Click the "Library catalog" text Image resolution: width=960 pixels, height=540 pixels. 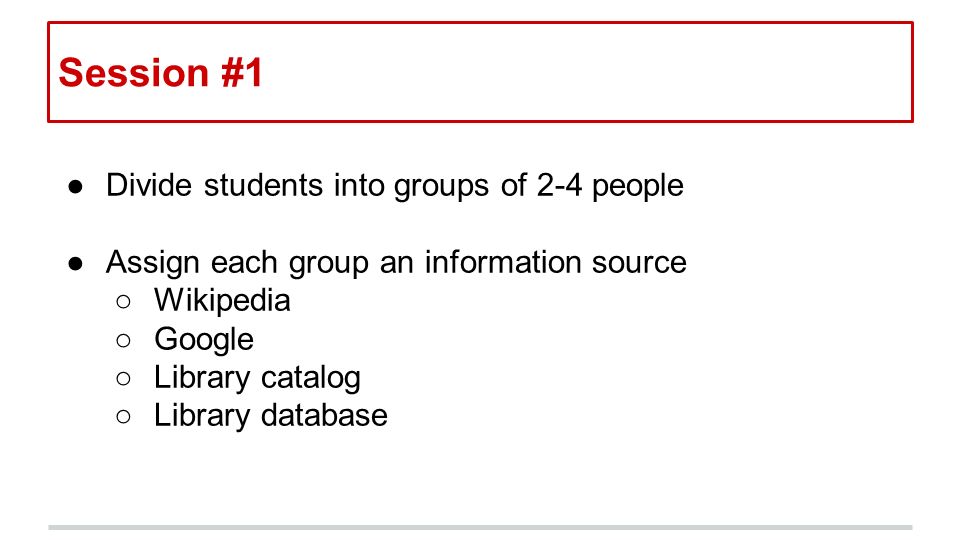[257, 378]
